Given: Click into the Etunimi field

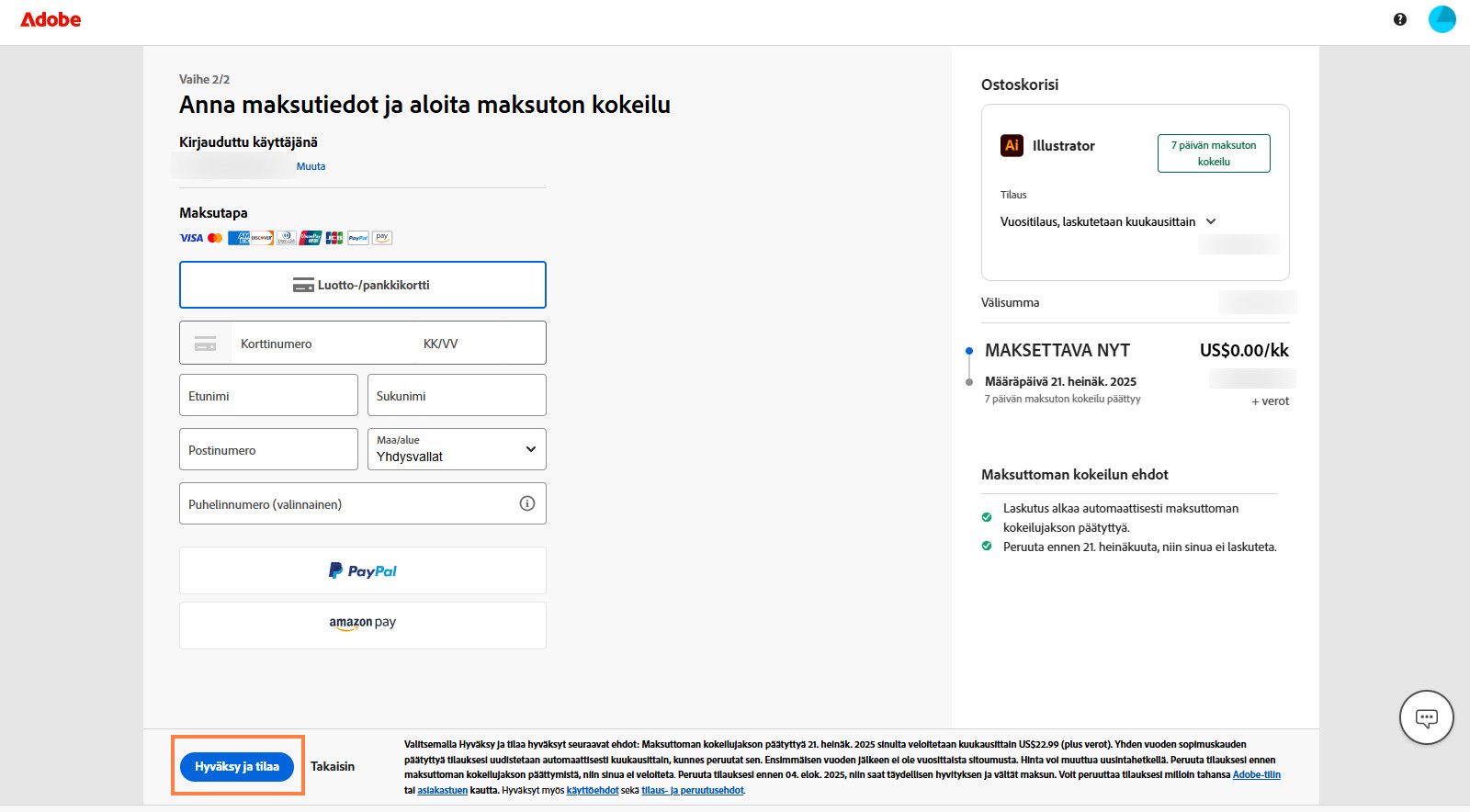Looking at the screenshot, I should tap(268, 396).
